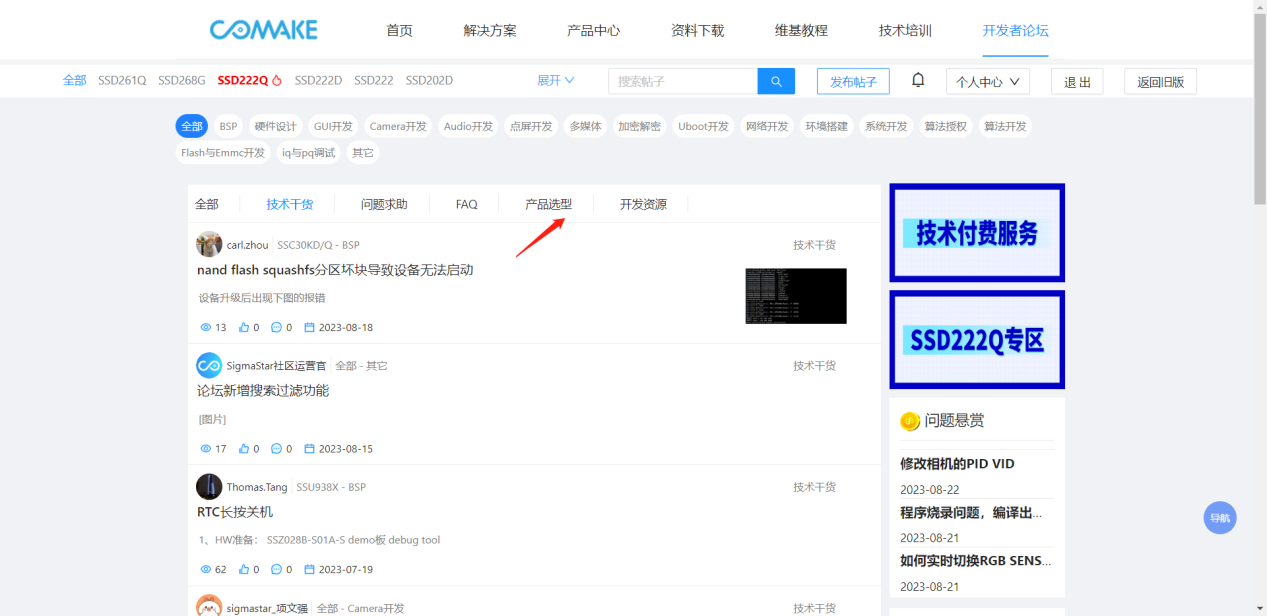1267x616 pixels.
Task: Expand the chip list with 展开
Action: [556, 81]
